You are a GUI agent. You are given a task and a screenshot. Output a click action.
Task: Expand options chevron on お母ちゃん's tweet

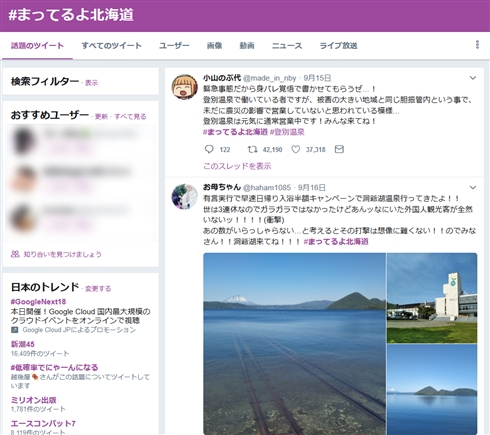[473, 188]
